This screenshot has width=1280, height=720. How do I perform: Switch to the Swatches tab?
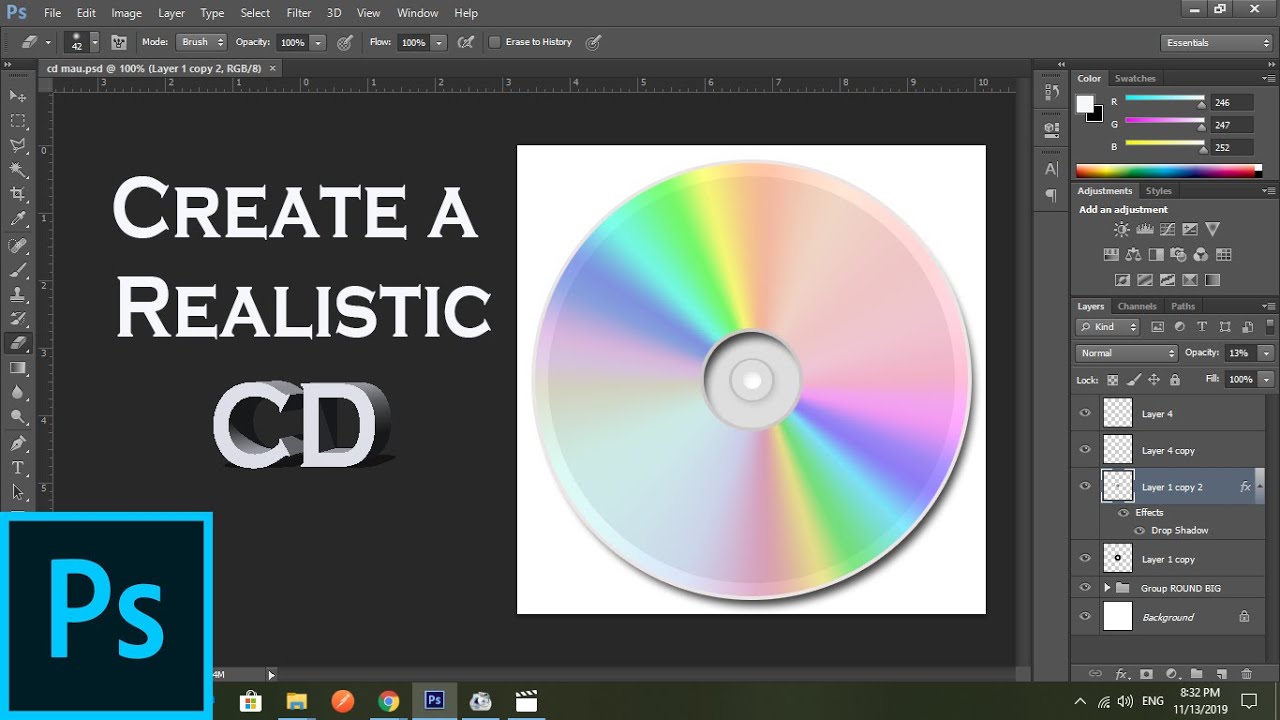(1135, 78)
